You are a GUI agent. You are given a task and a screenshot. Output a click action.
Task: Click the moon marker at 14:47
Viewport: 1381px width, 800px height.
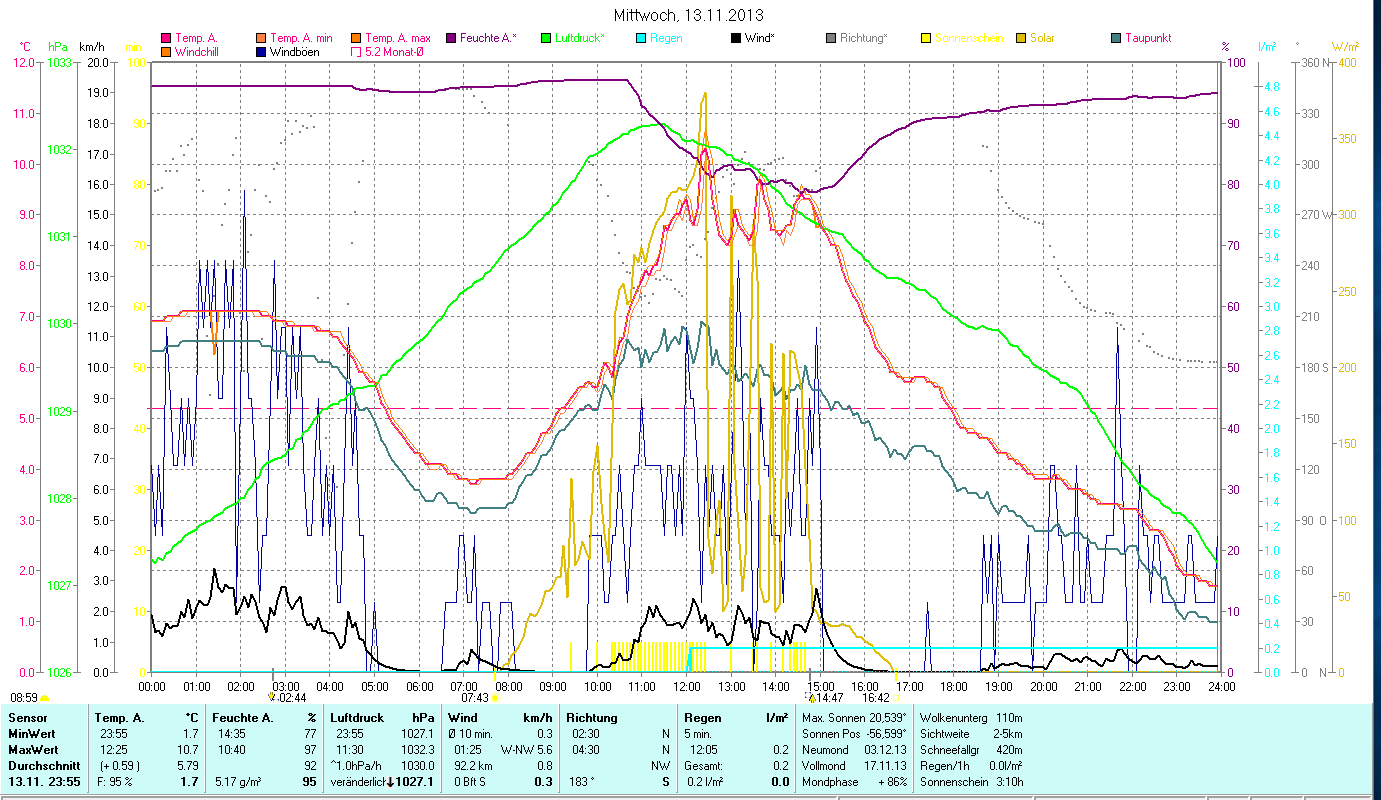pos(812,697)
